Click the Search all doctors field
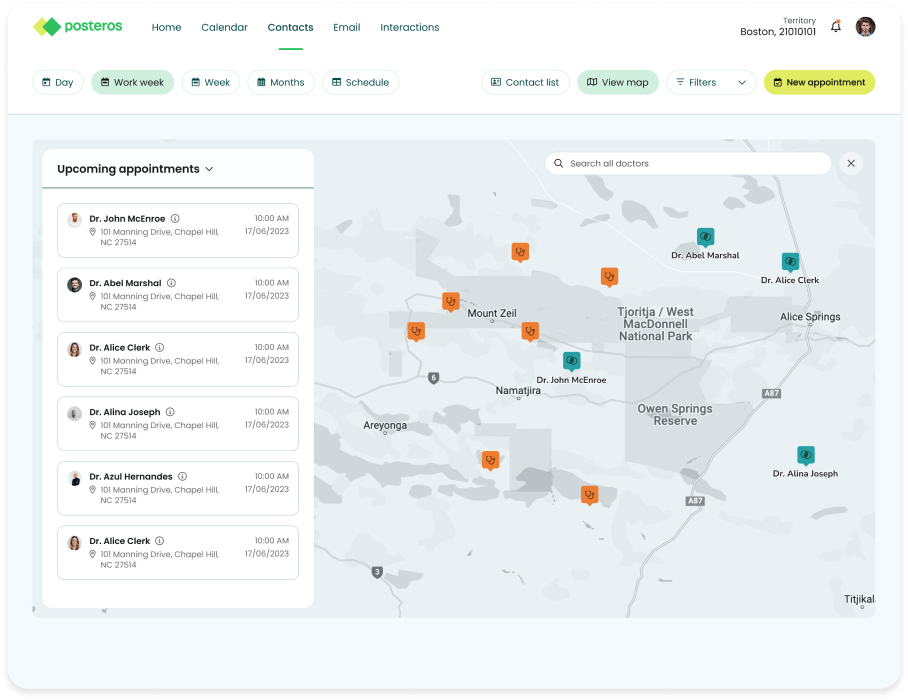This screenshot has width=908, height=700. (690, 164)
